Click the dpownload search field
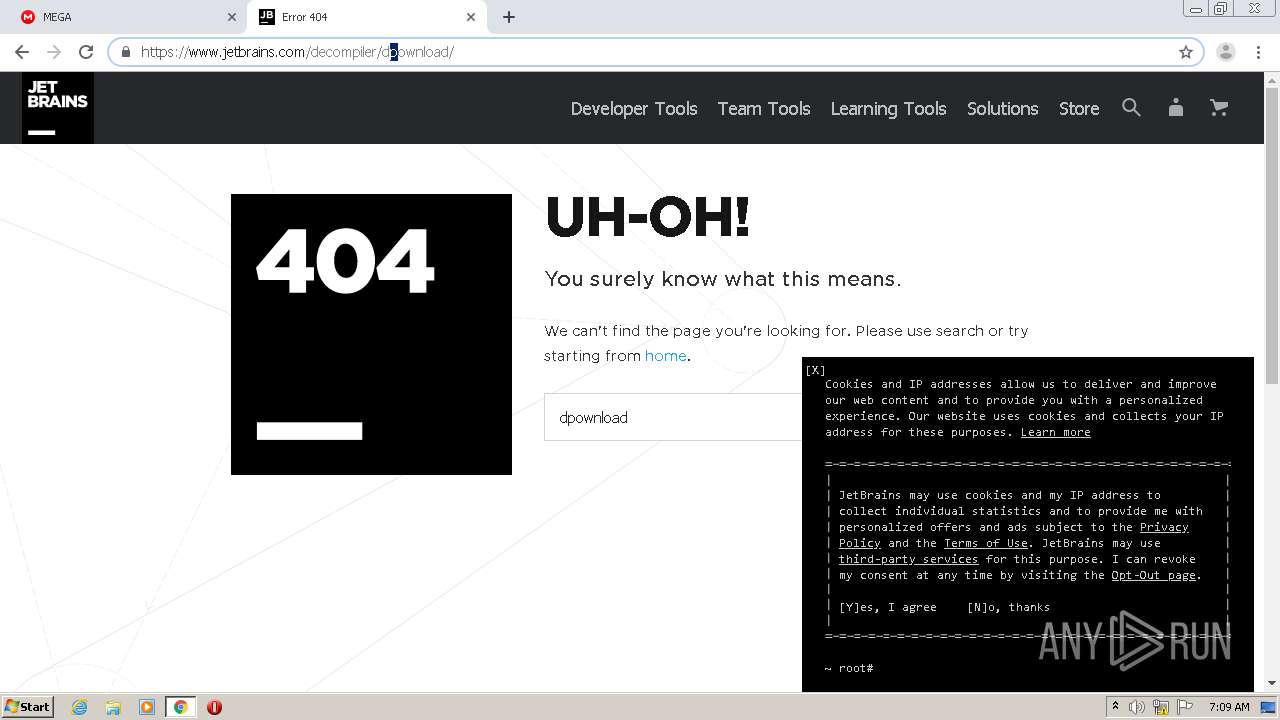 [673, 417]
